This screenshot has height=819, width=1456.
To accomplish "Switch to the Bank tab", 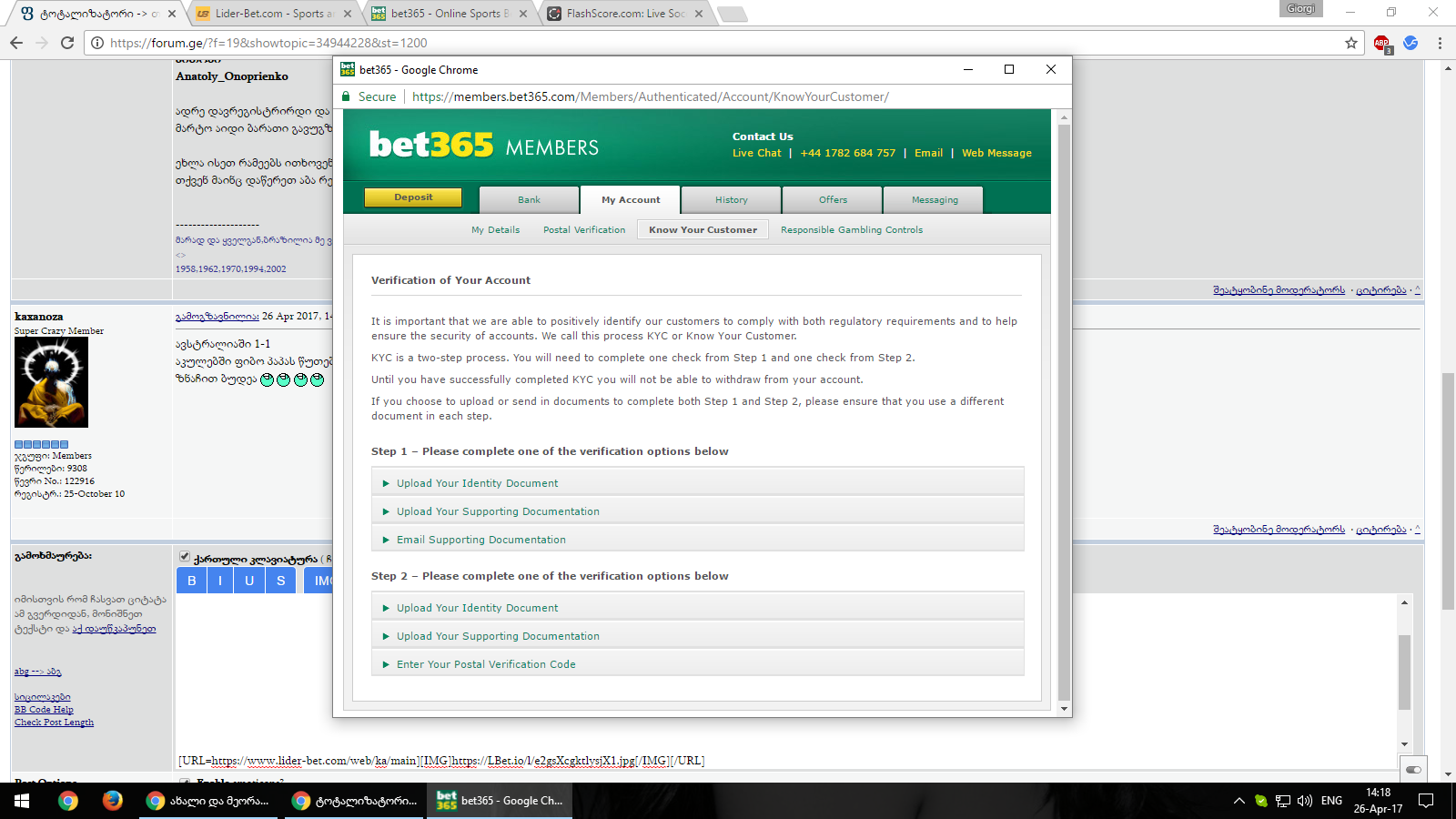I will (529, 200).
